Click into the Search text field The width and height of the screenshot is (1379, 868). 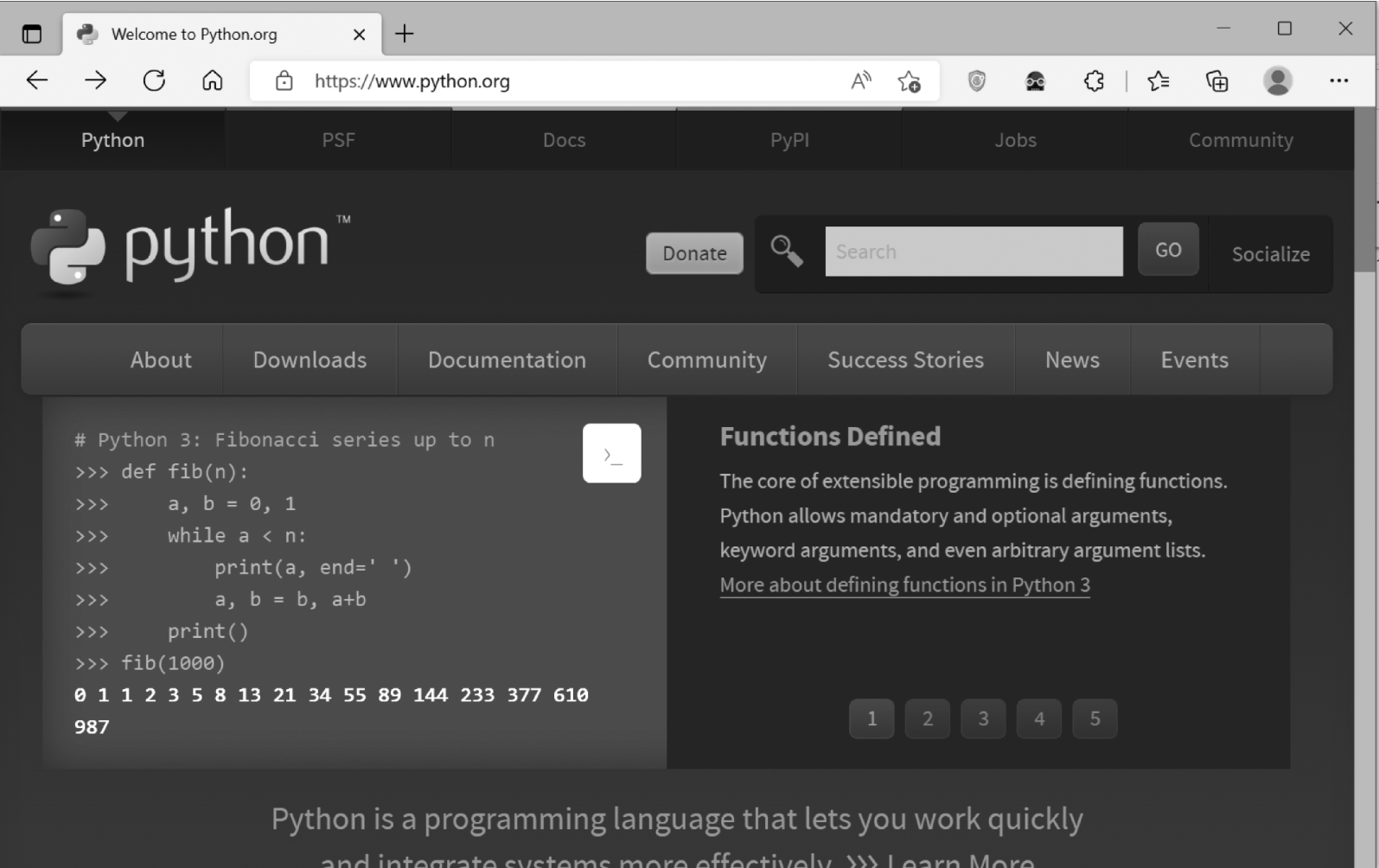[974, 252]
